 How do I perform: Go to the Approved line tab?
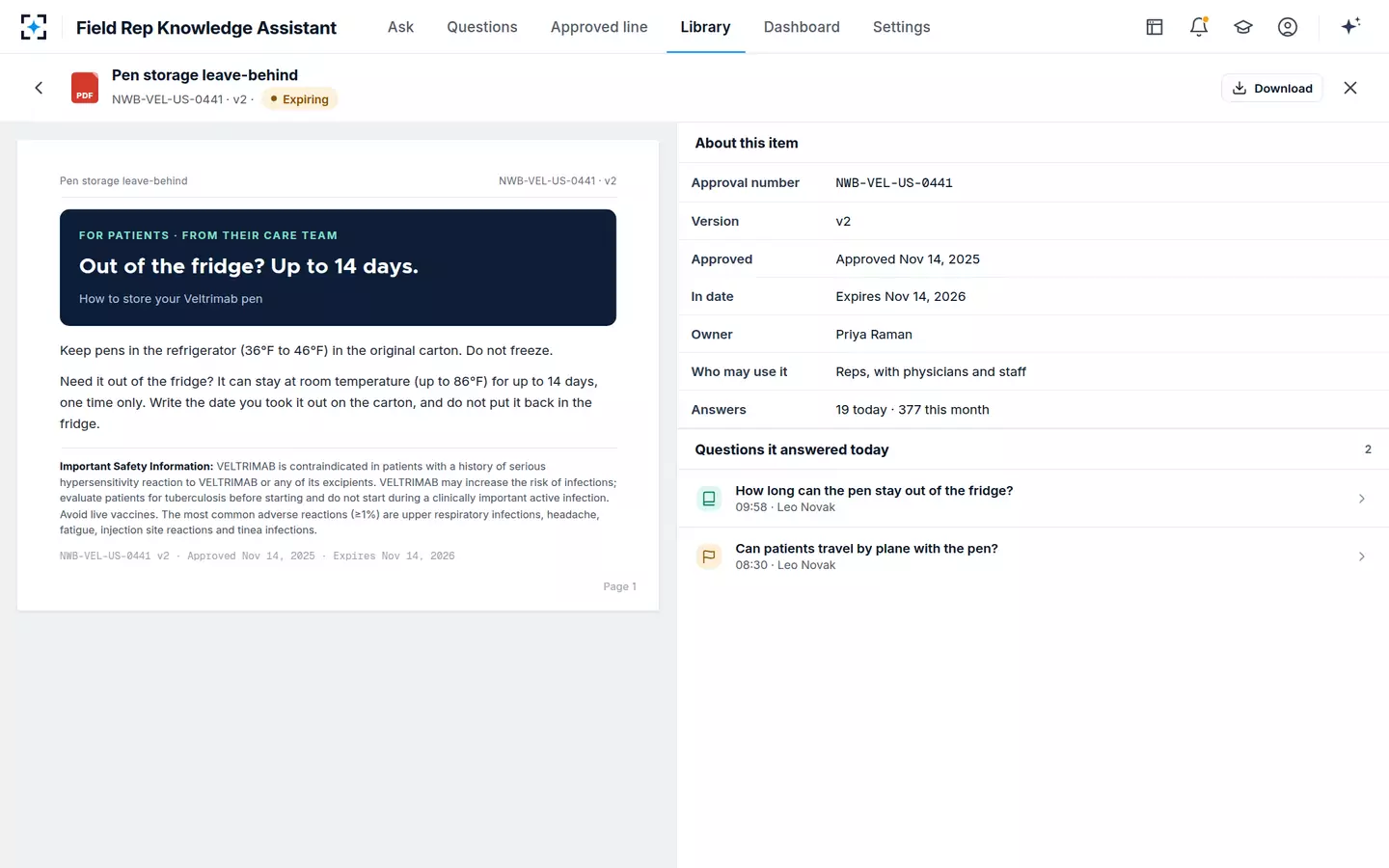[x=599, y=27]
